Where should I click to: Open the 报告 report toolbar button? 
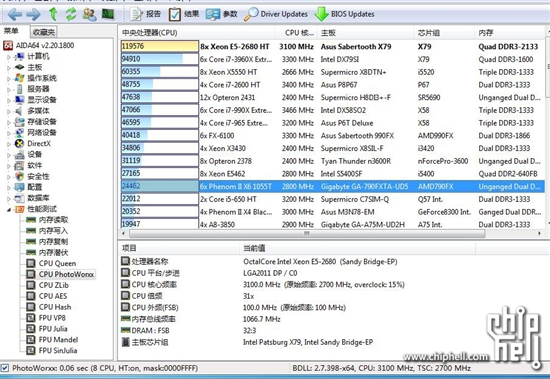coord(145,14)
